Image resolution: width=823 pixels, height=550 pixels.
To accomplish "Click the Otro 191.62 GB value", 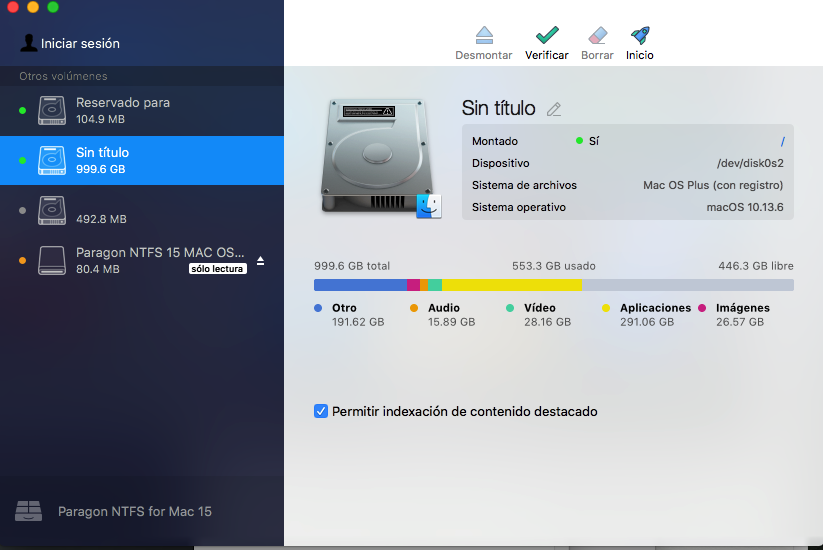I will [358, 322].
